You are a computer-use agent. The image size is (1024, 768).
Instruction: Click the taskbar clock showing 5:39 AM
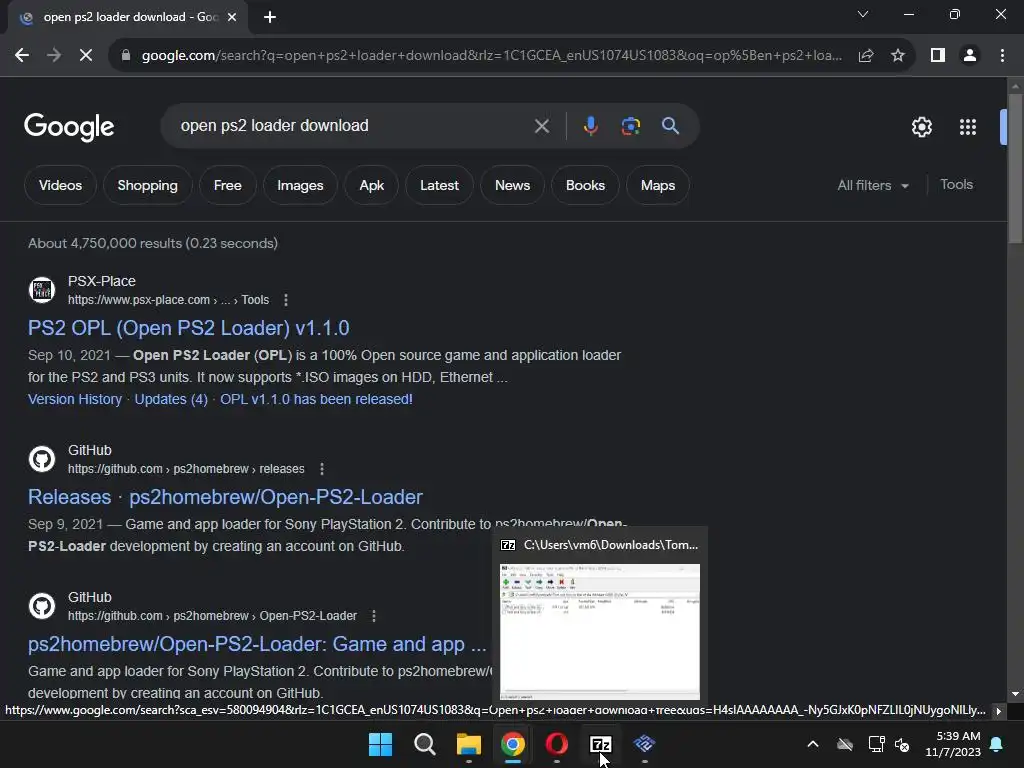click(953, 744)
